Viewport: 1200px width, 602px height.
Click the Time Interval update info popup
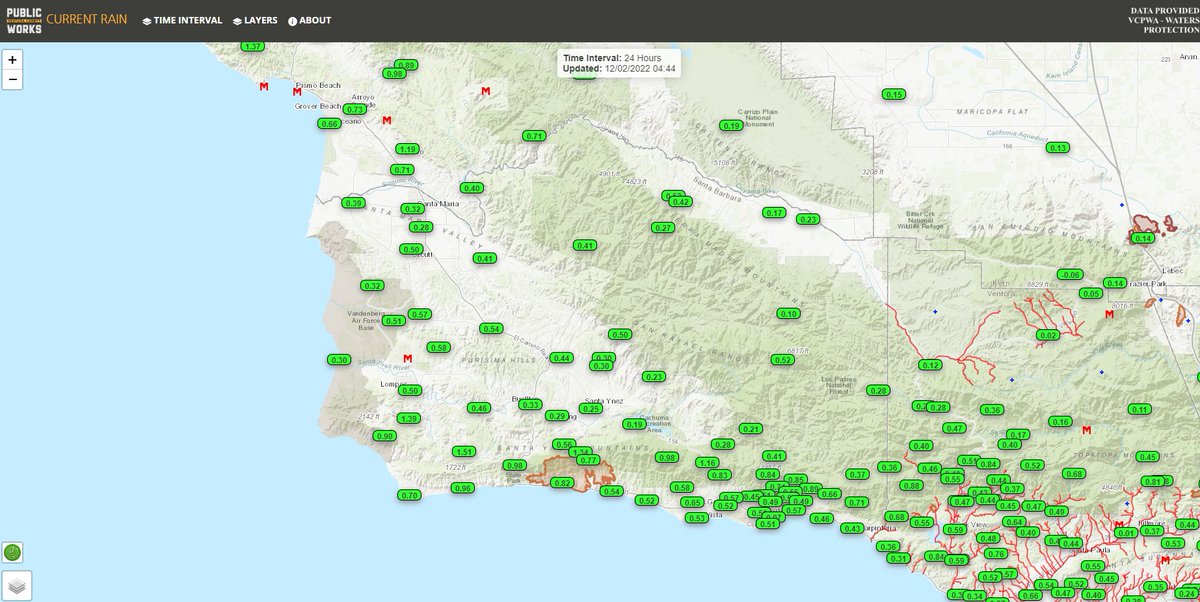(x=618, y=64)
